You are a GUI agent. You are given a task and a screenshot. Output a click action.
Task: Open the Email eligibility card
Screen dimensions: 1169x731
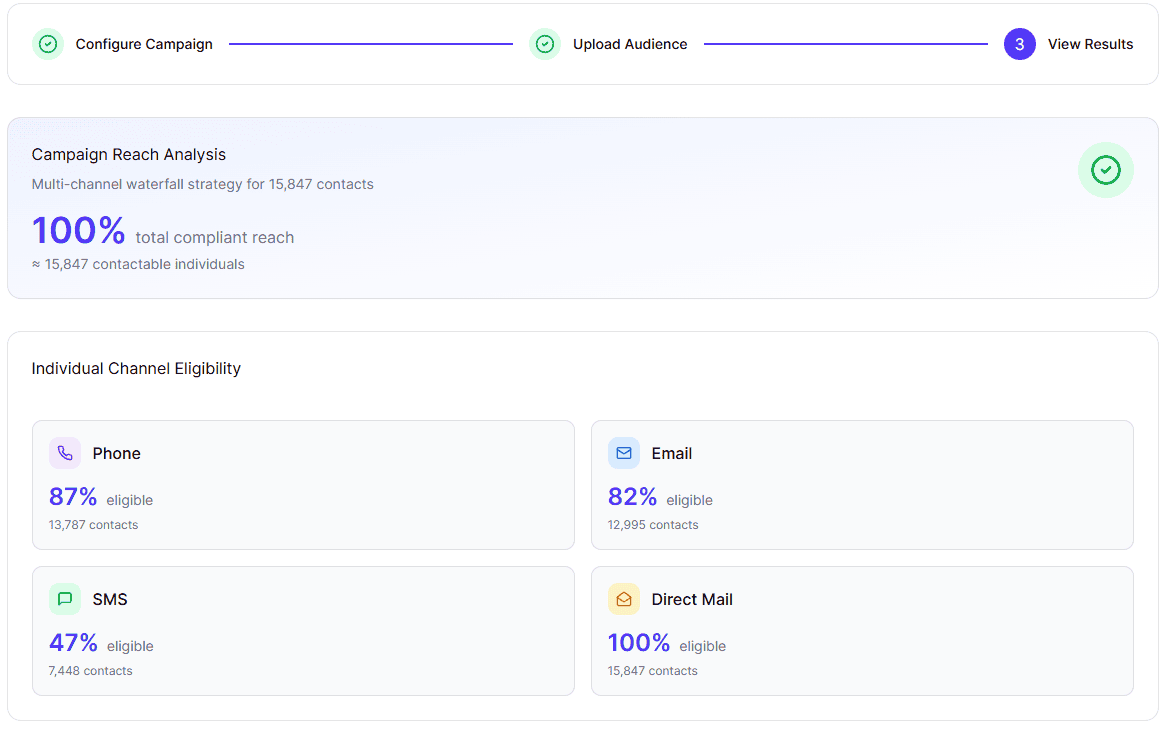(x=862, y=485)
